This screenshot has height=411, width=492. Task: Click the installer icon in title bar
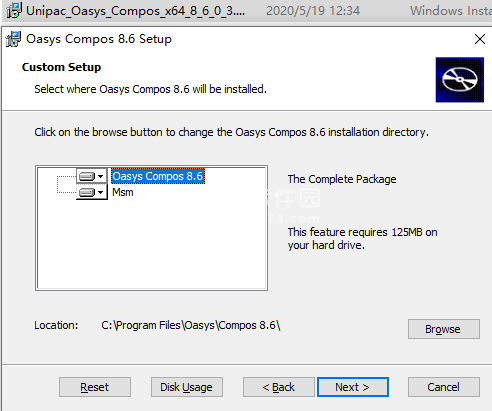click(14, 39)
